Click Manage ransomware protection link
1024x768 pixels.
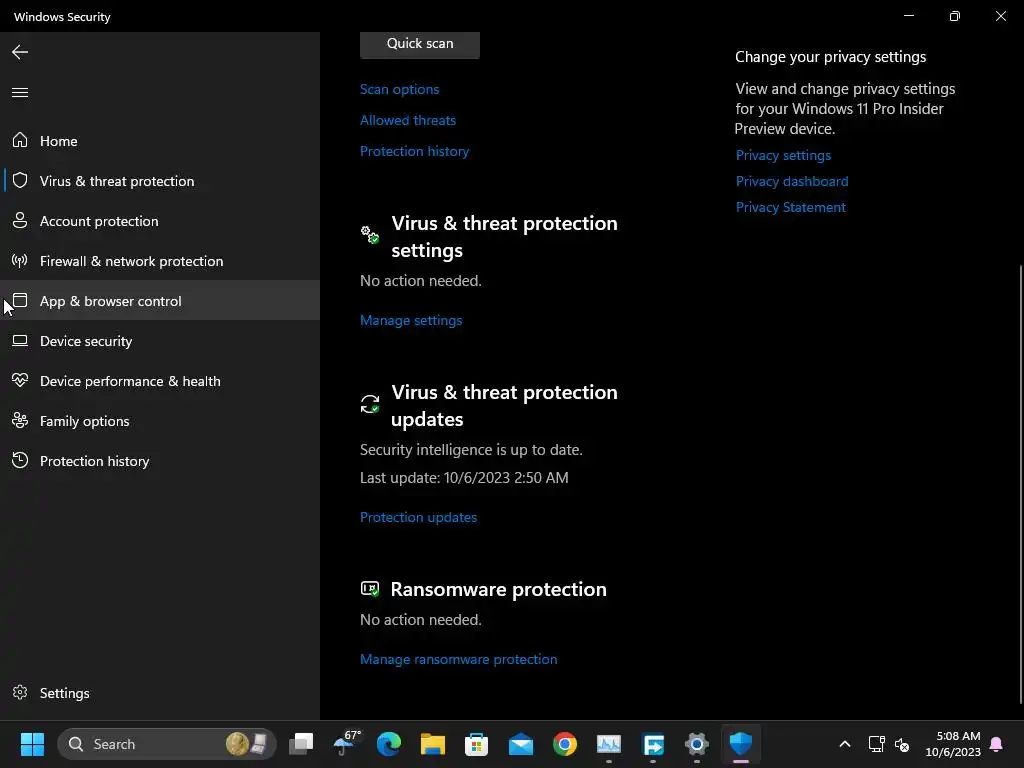point(458,659)
